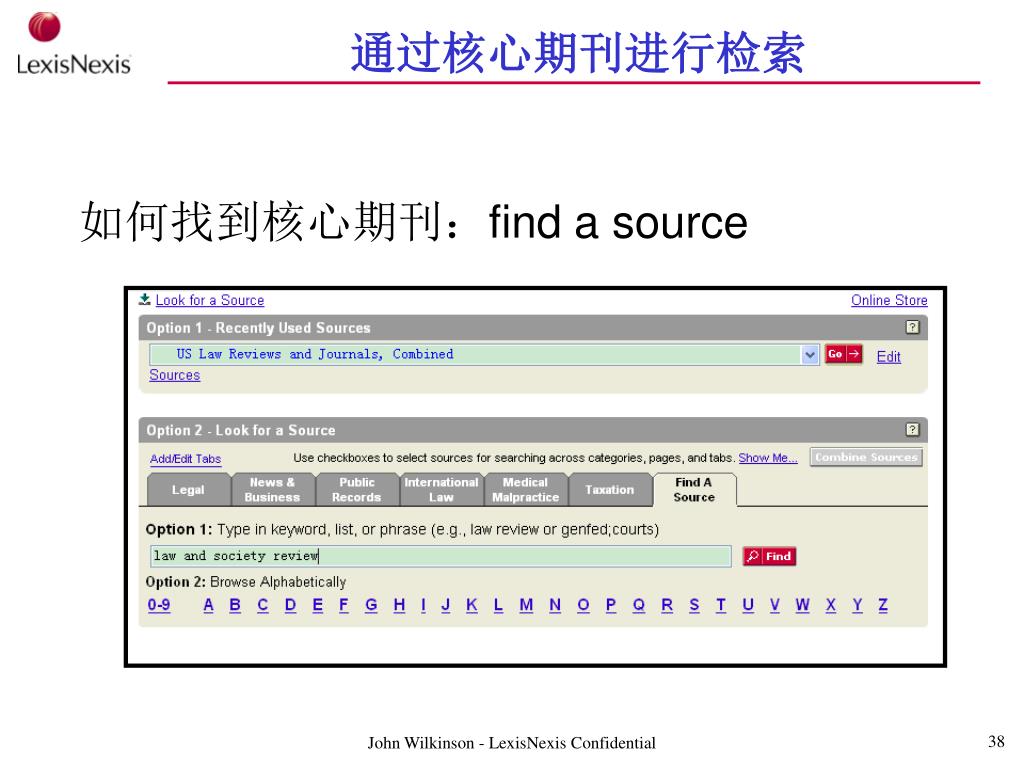Browse sources under letter N
Image resolution: width=1024 pixels, height=768 pixels.
[x=555, y=605]
